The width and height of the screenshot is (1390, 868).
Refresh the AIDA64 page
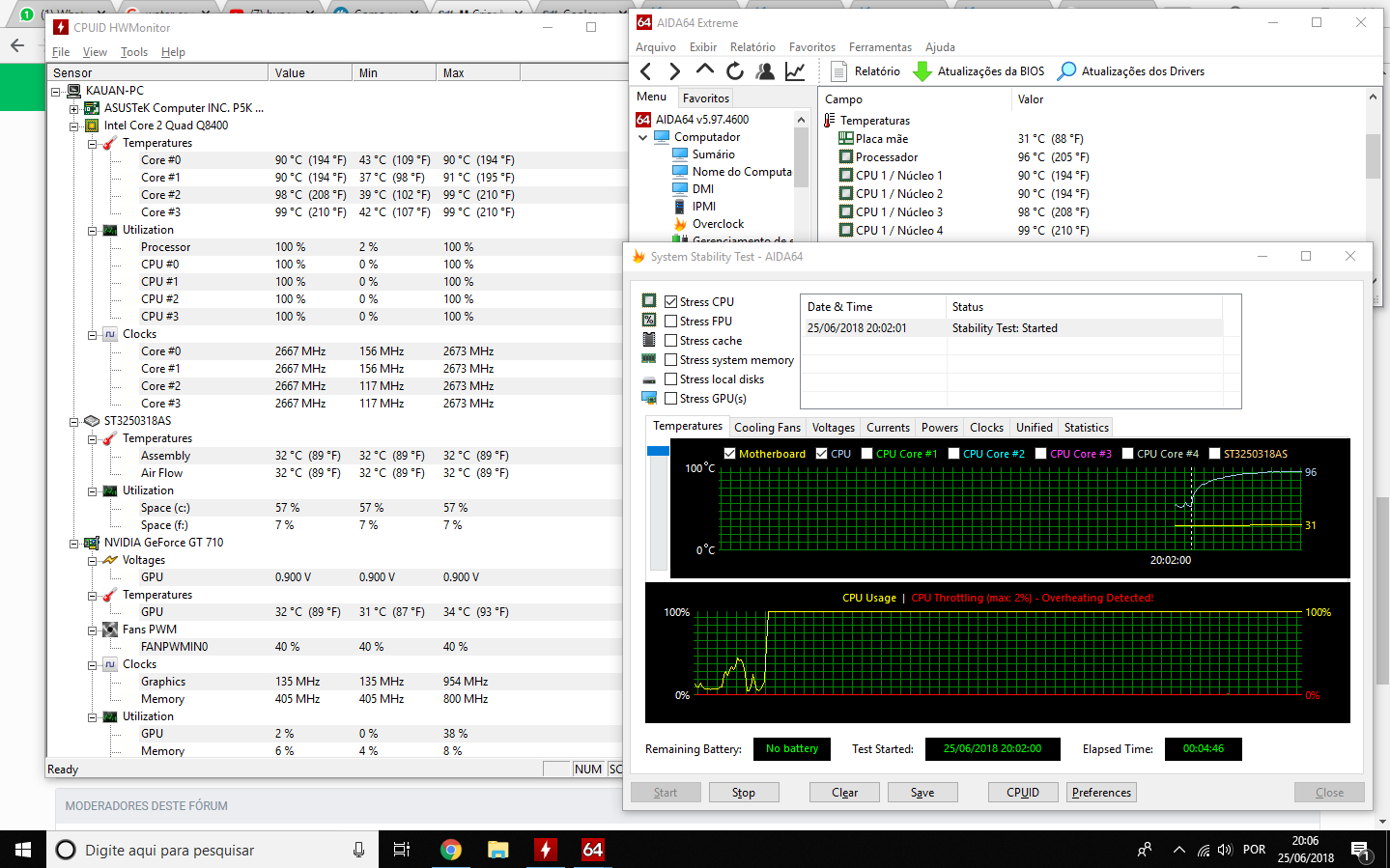[735, 70]
